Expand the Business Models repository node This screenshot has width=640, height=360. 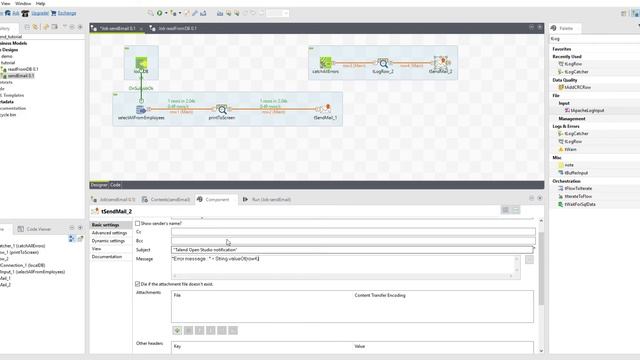tap(13, 43)
